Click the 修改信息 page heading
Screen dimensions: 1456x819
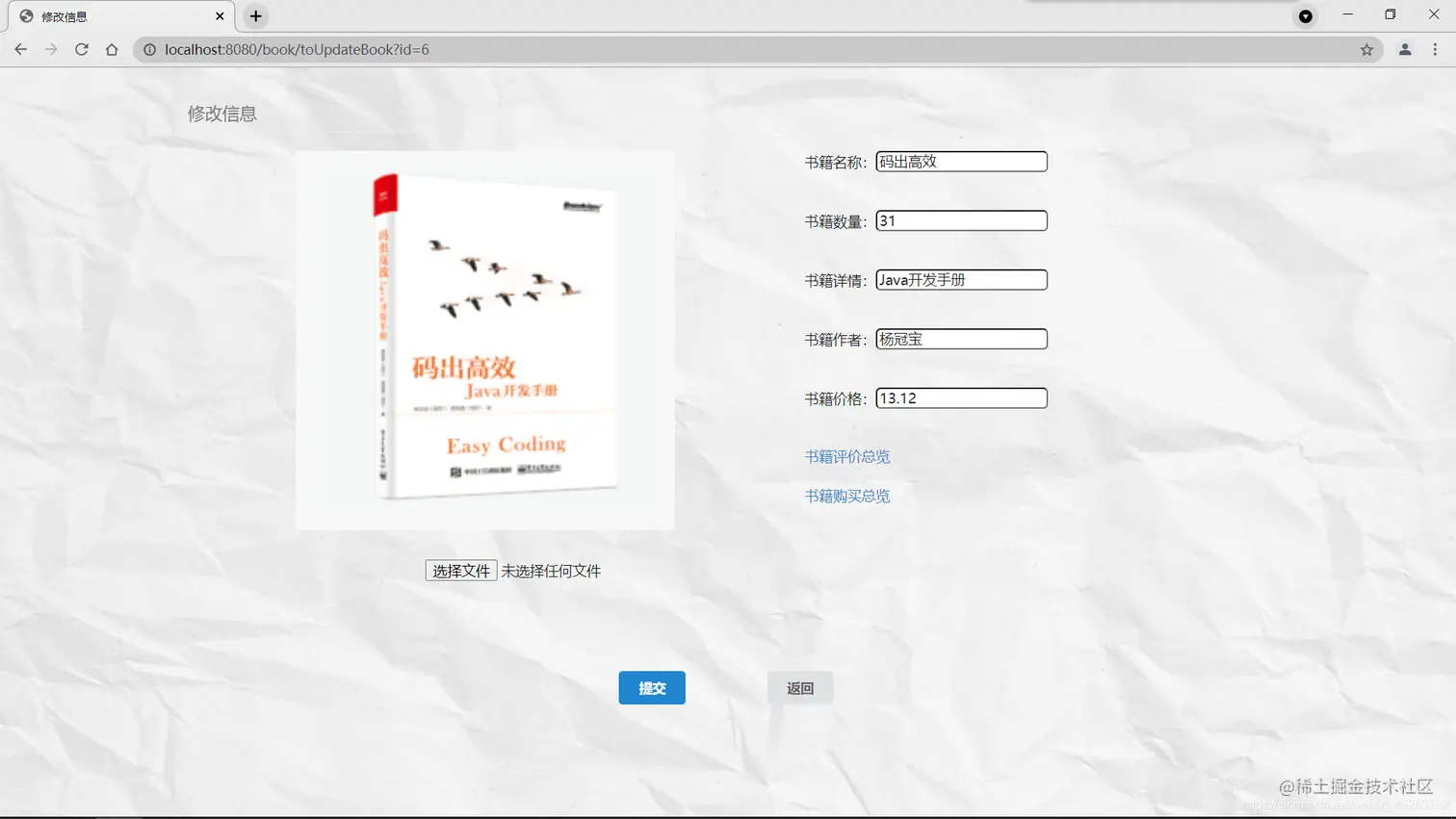coord(222,114)
